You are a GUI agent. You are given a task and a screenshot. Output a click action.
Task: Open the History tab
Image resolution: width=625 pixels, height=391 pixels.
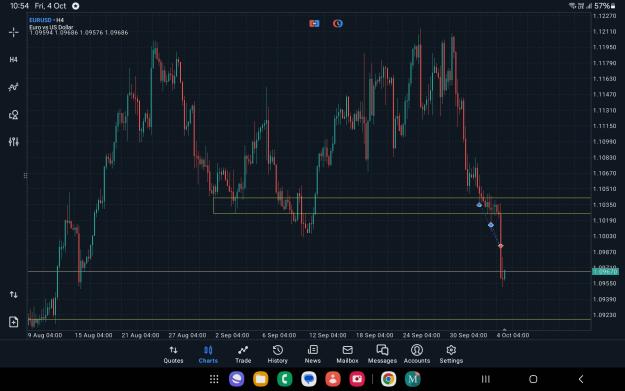pyautogui.click(x=277, y=354)
